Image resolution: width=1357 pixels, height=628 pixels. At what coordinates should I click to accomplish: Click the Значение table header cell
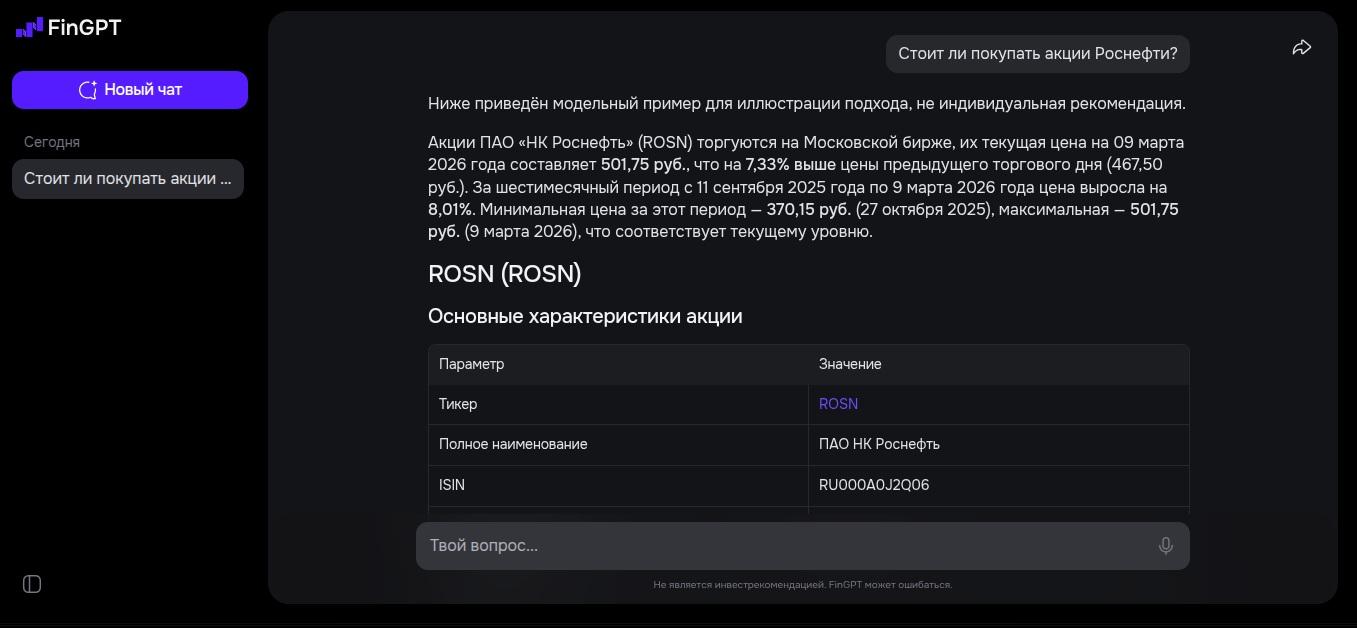tap(849, 364)
